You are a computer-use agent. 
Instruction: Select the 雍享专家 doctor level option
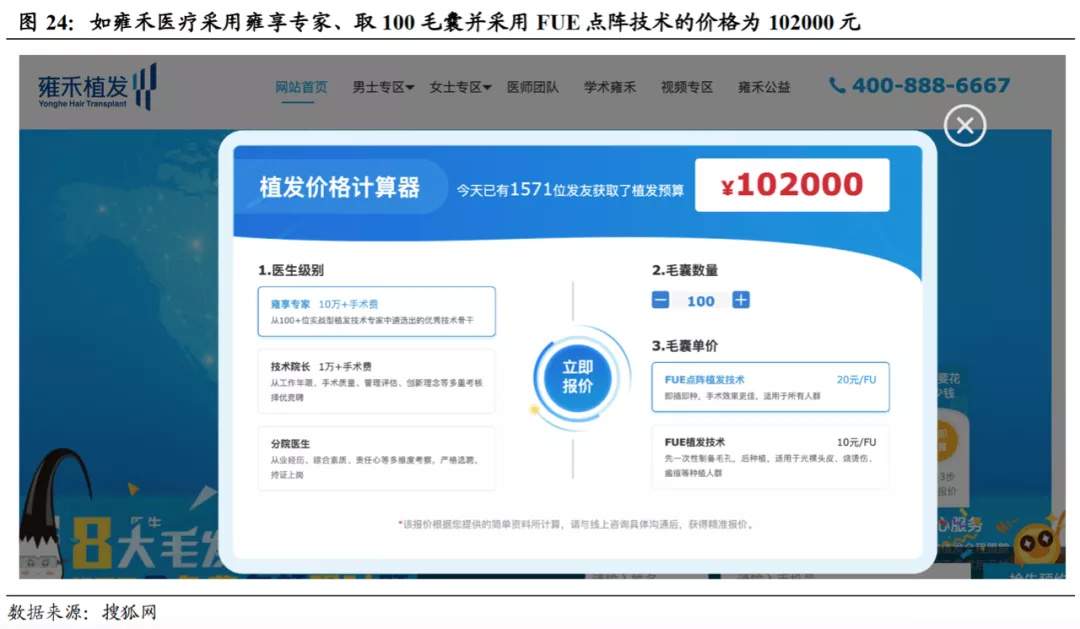coord(376,311)
